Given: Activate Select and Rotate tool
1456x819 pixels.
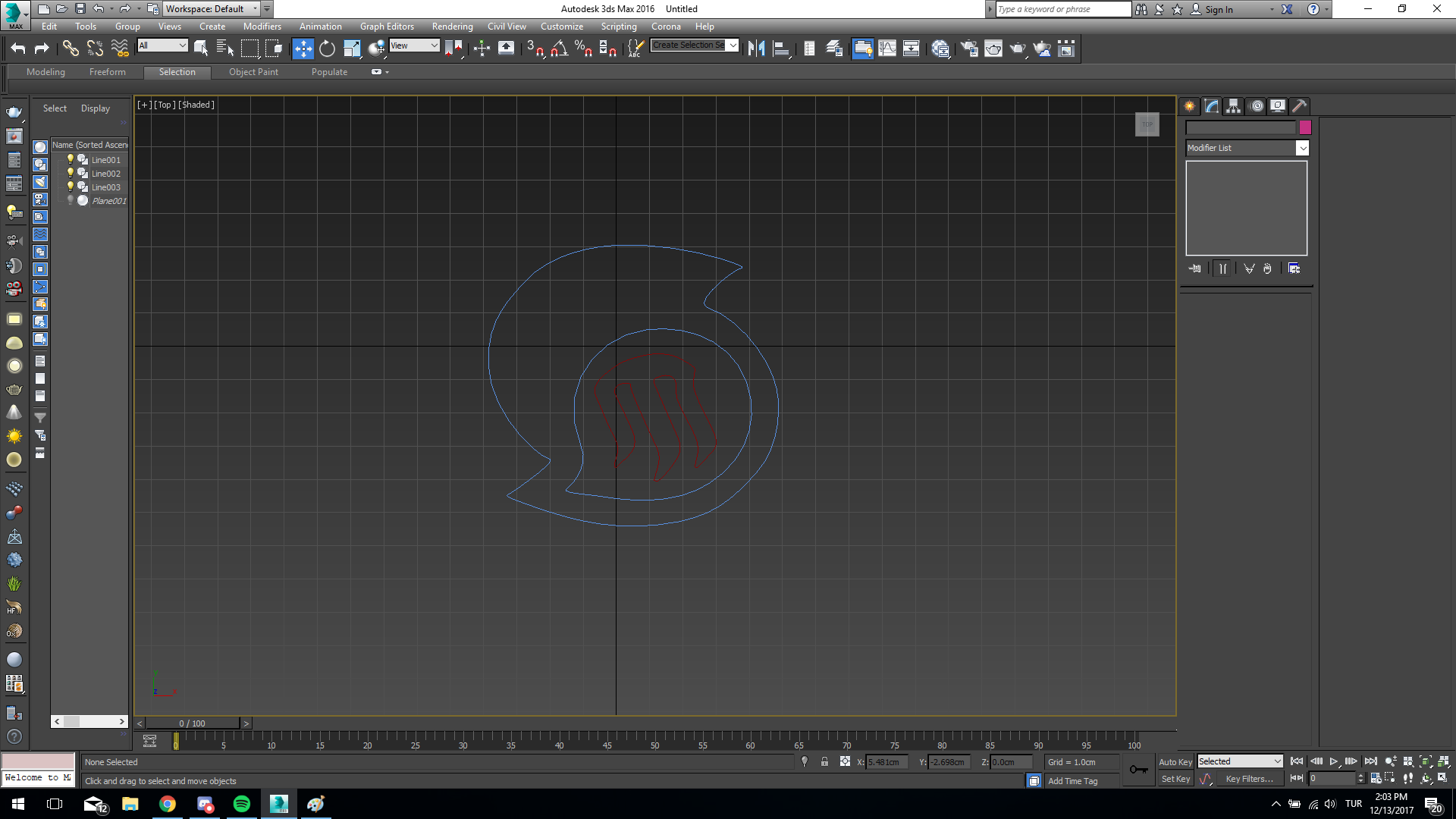Looking at the screenshot, I should (x=327, y=49).
